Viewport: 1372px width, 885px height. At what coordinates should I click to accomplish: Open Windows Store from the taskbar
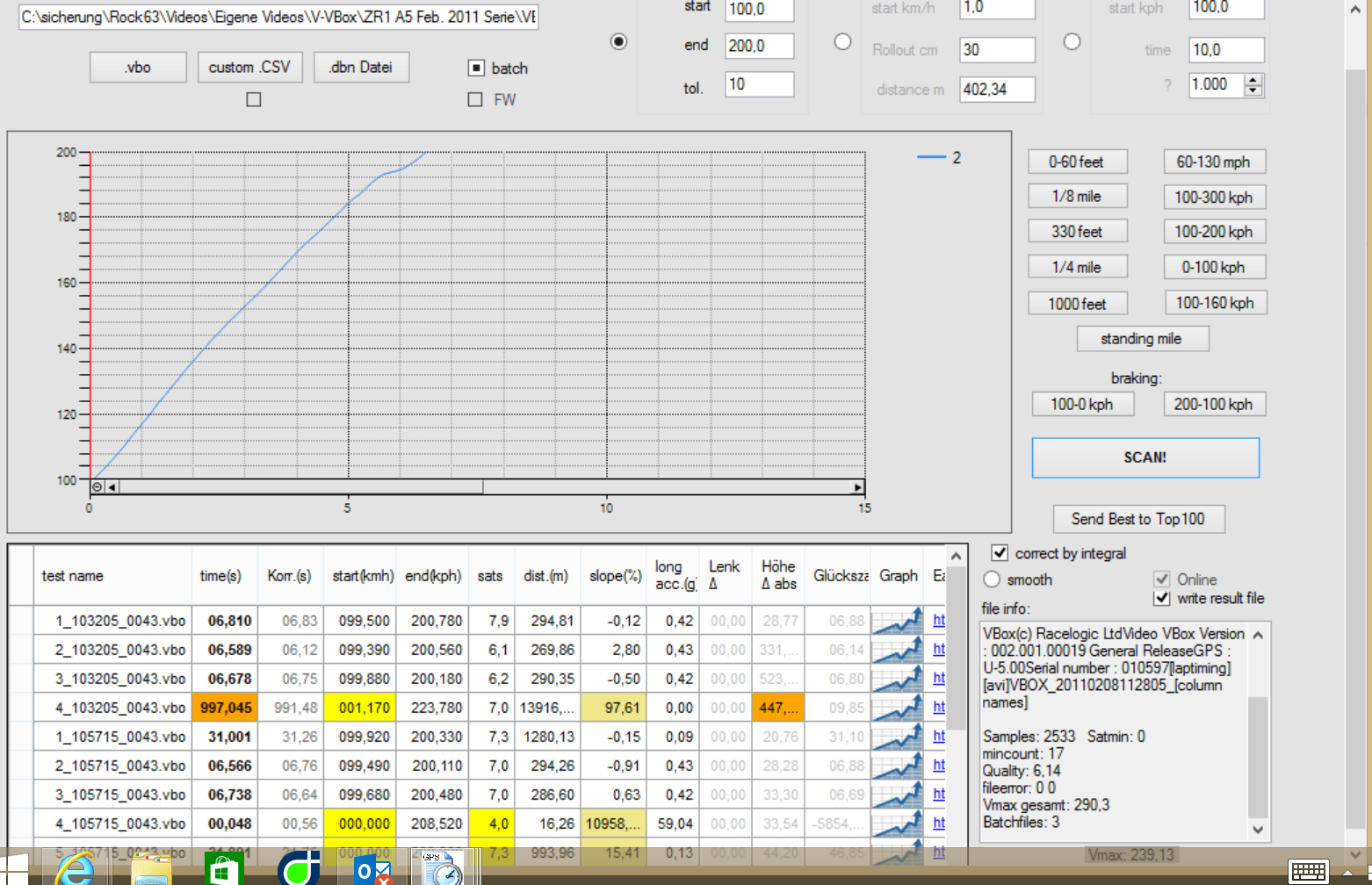coord(223,871)
